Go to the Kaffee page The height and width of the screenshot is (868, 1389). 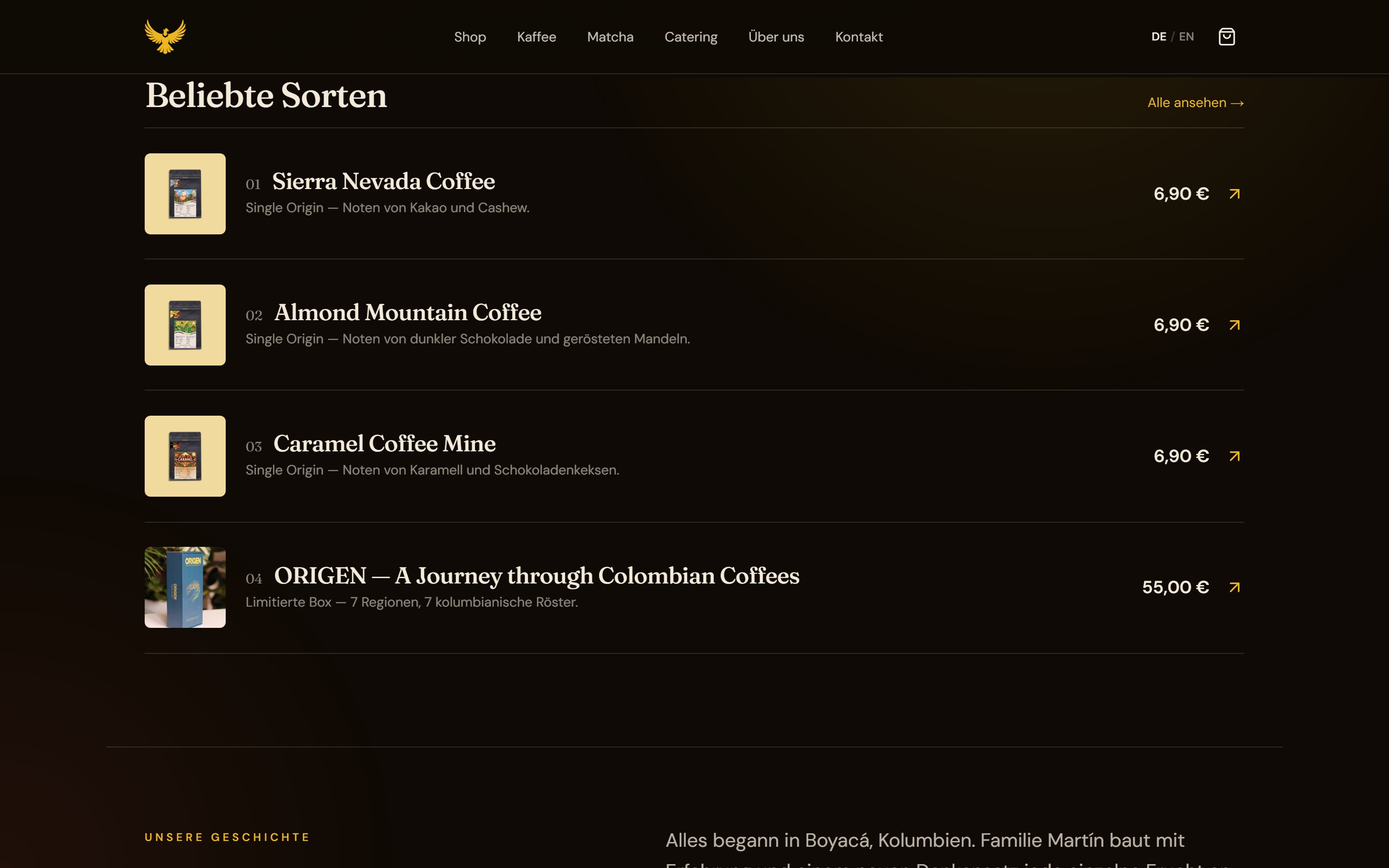[537, 37]
